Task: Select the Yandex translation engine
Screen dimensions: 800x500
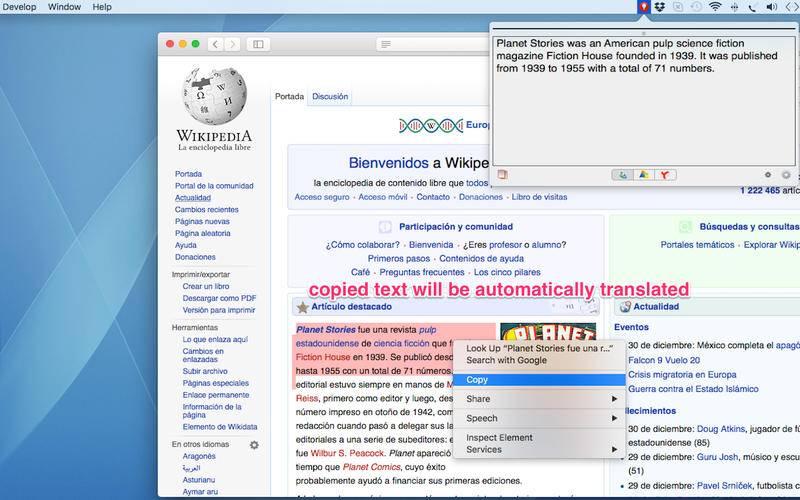Action: (665, 175)
